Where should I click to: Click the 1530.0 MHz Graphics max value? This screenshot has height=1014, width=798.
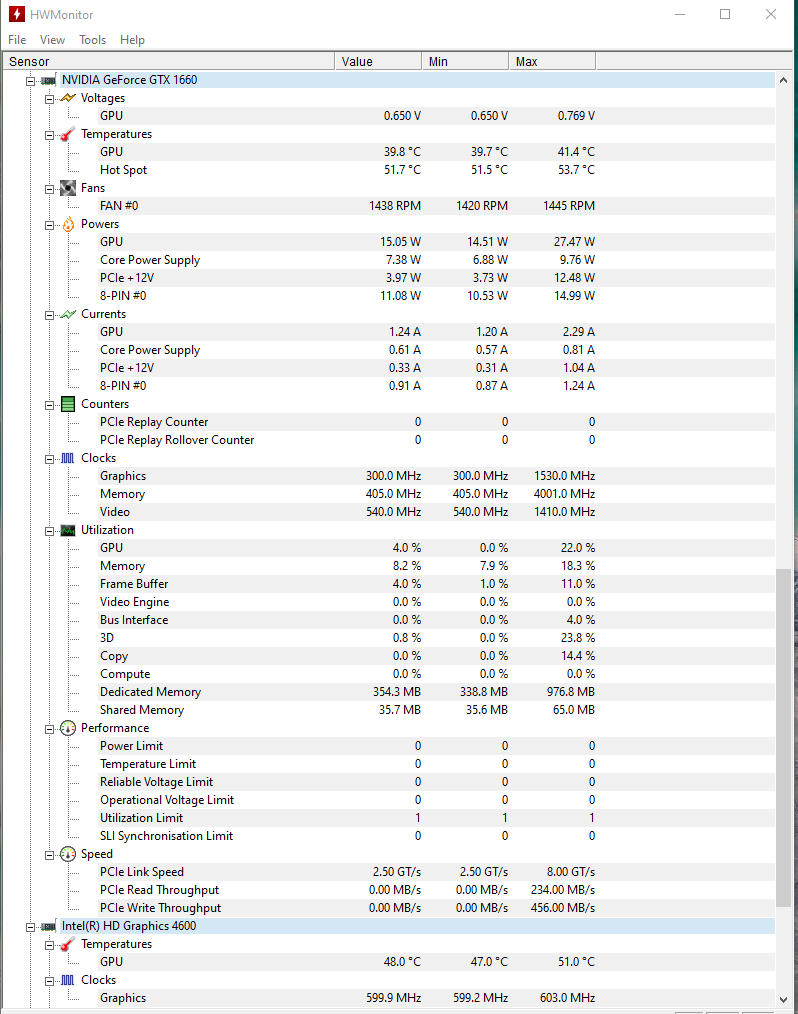click(x=565, y=476)
